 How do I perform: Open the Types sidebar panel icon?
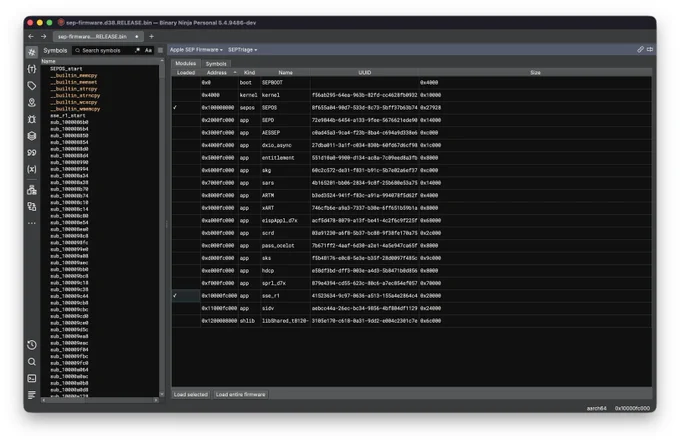point(32,69)
